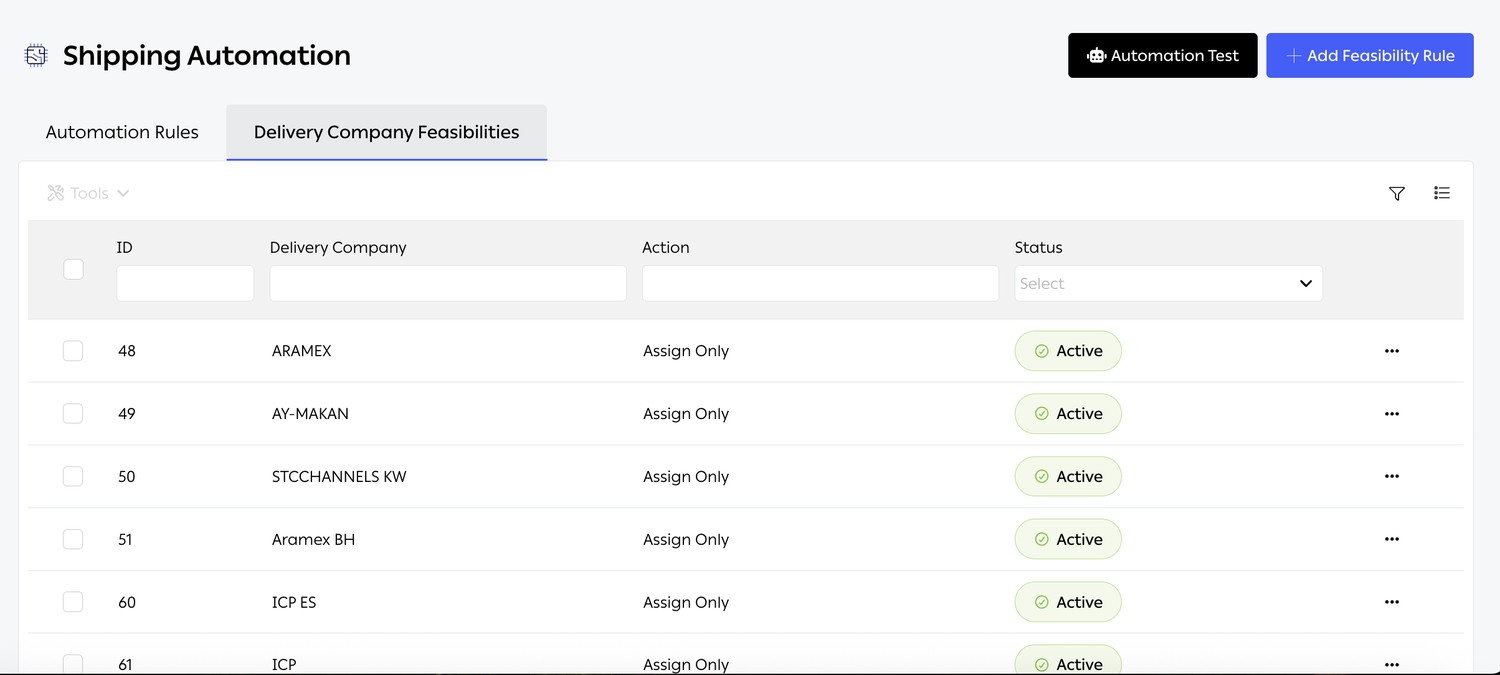Click Assign Only in ARAMEX row
Screen dimensions: 1500x675
[686, 351]
